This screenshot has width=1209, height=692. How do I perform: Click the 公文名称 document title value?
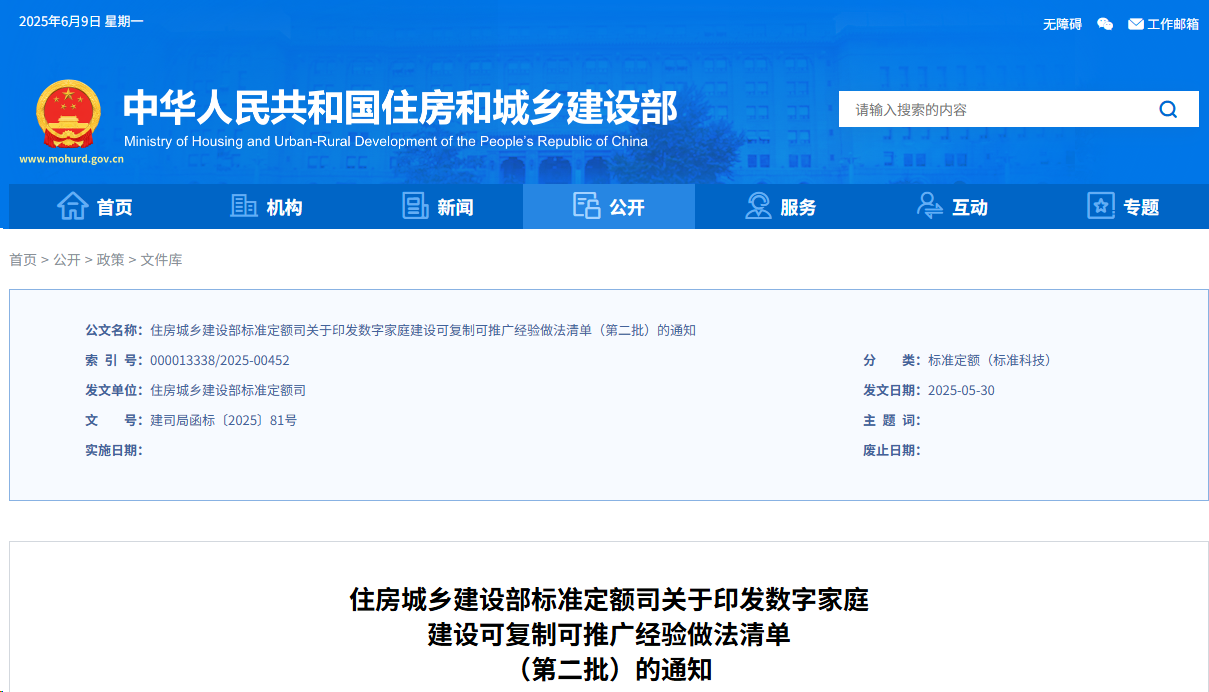click(423, 330)
